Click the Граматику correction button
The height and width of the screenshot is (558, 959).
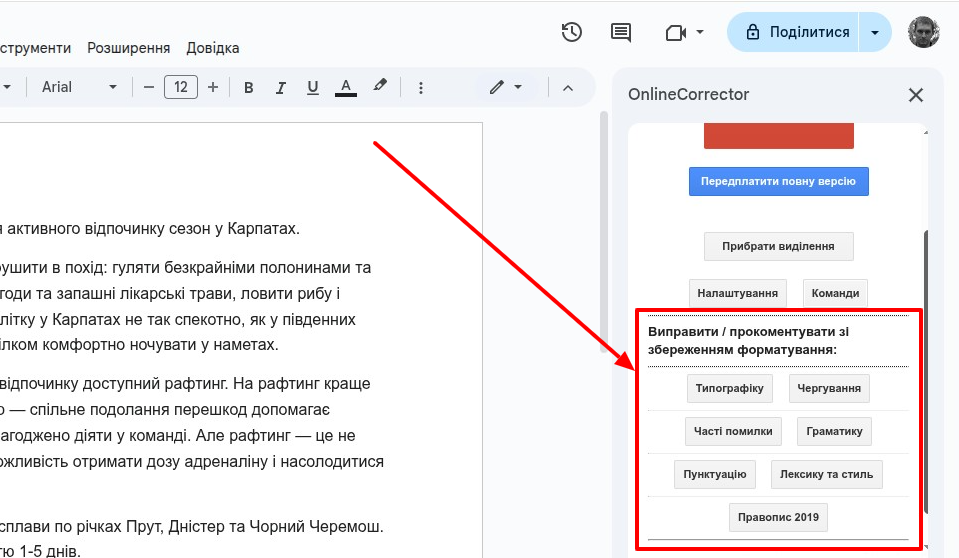[x=834, y=431]
